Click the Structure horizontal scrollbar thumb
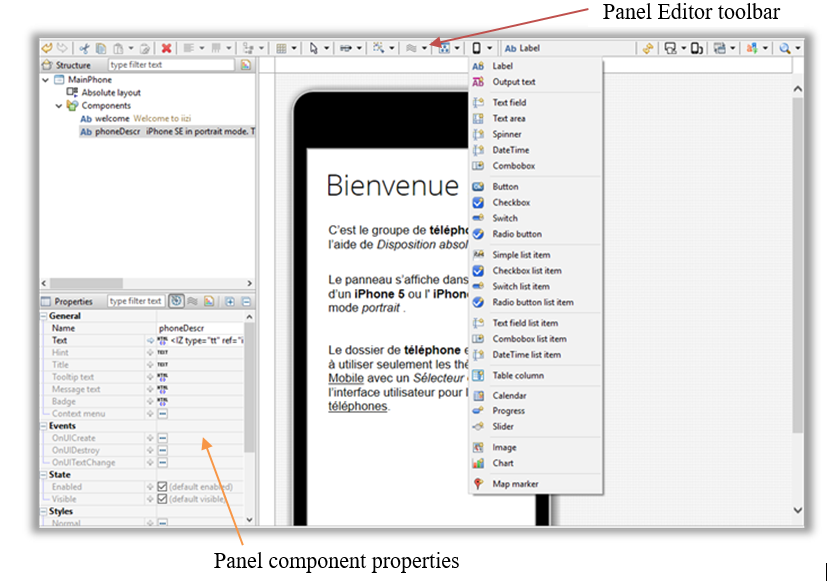The image size is (832, 581). pos(86,283)
